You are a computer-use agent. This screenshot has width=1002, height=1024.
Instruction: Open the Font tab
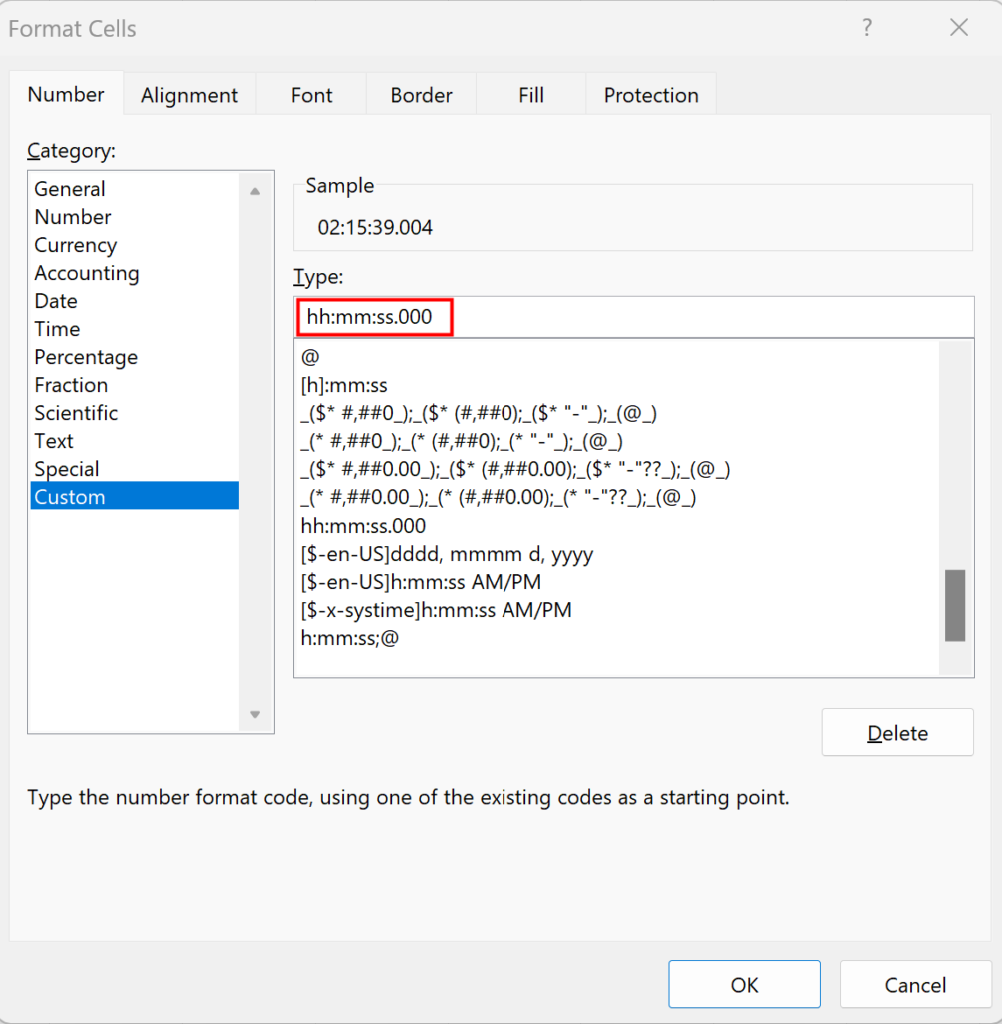311,95
